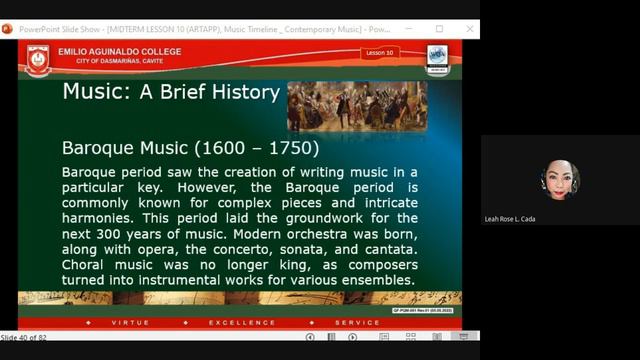Image resolution: width=640 pixels, height=360 pixels.
Task: Click the VIRTUE text in footer
Action: [131, 322]
